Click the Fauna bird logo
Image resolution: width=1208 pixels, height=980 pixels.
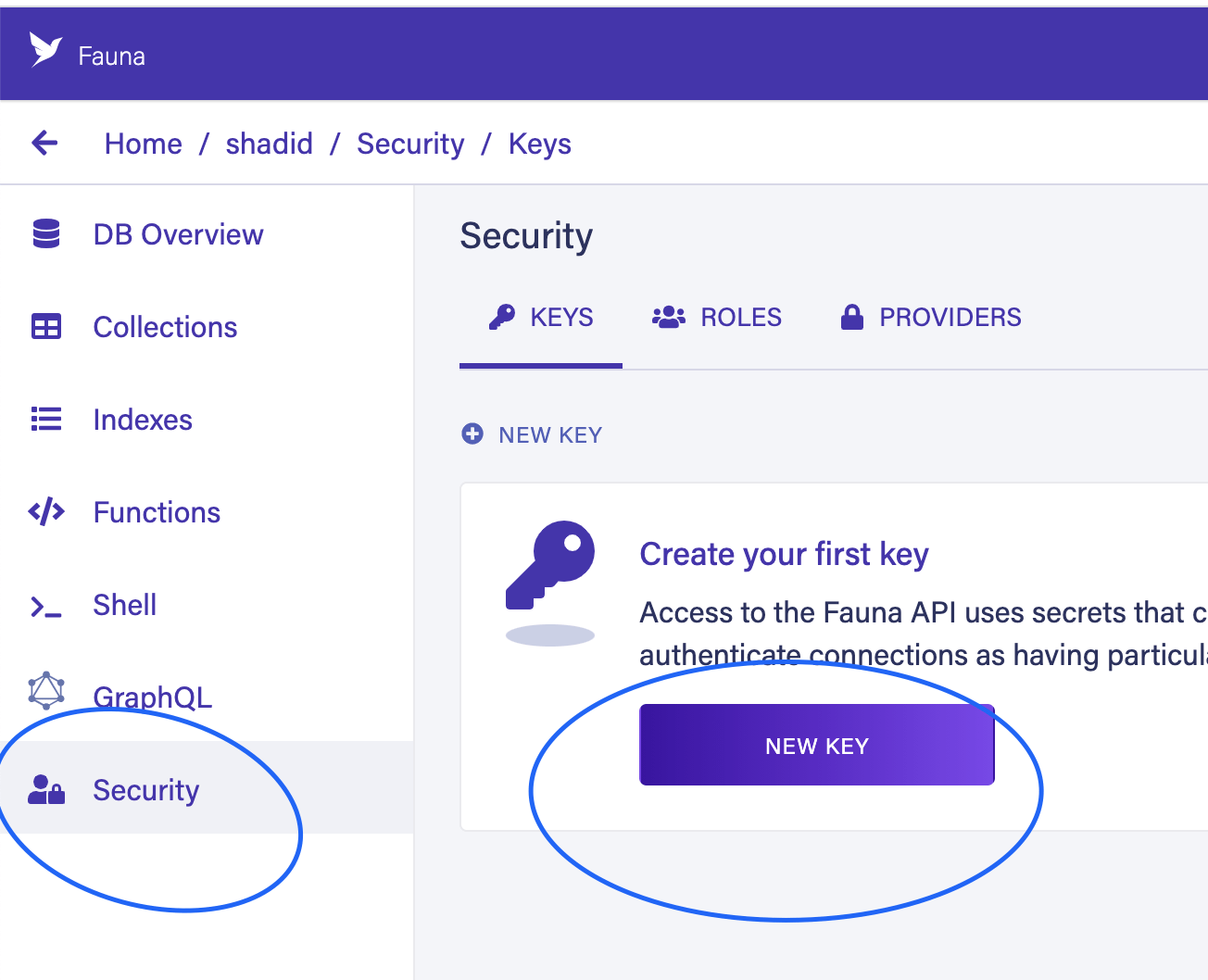pos(45,49)
